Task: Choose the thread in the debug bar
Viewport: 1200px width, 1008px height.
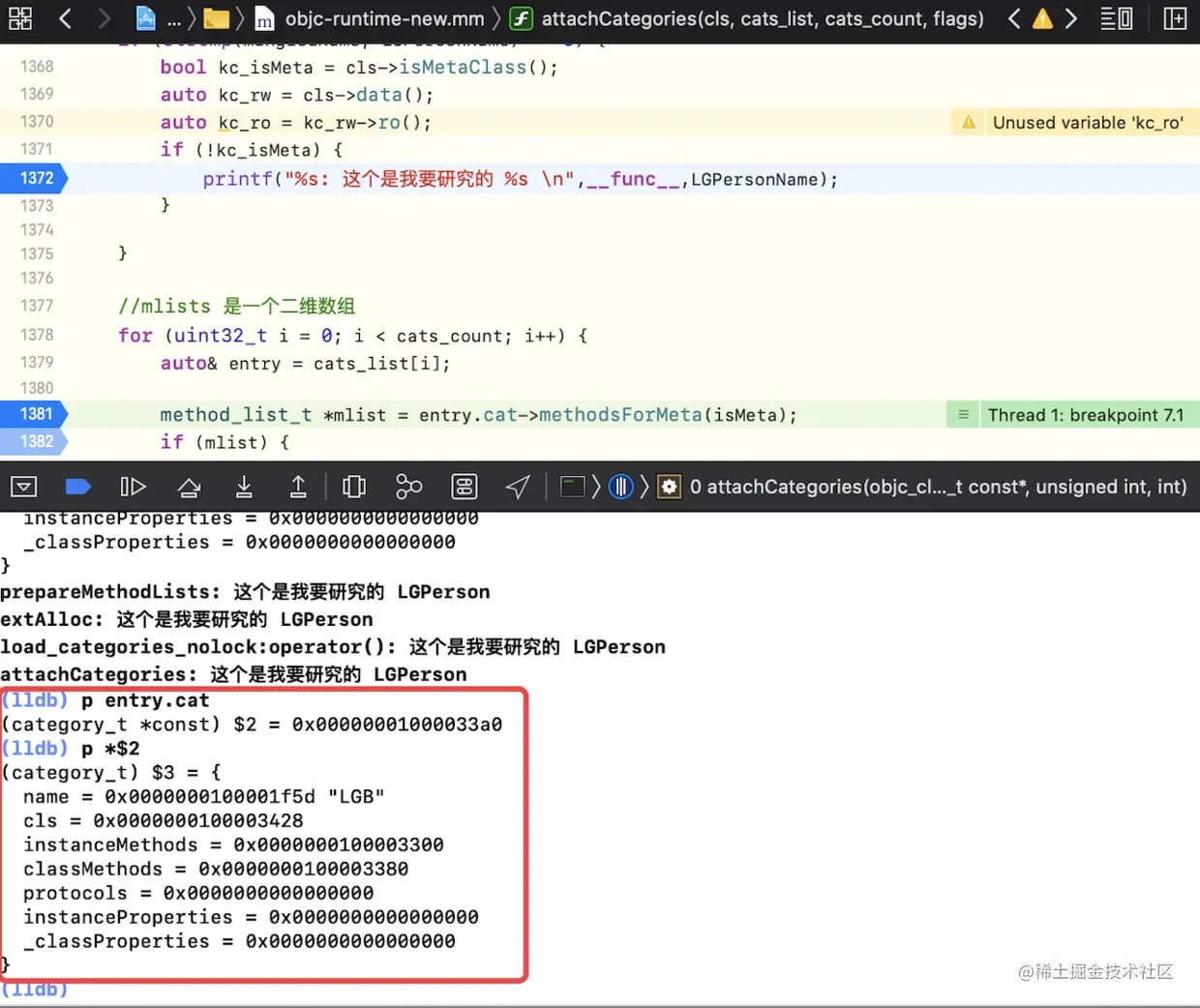Action: [621, 487]
